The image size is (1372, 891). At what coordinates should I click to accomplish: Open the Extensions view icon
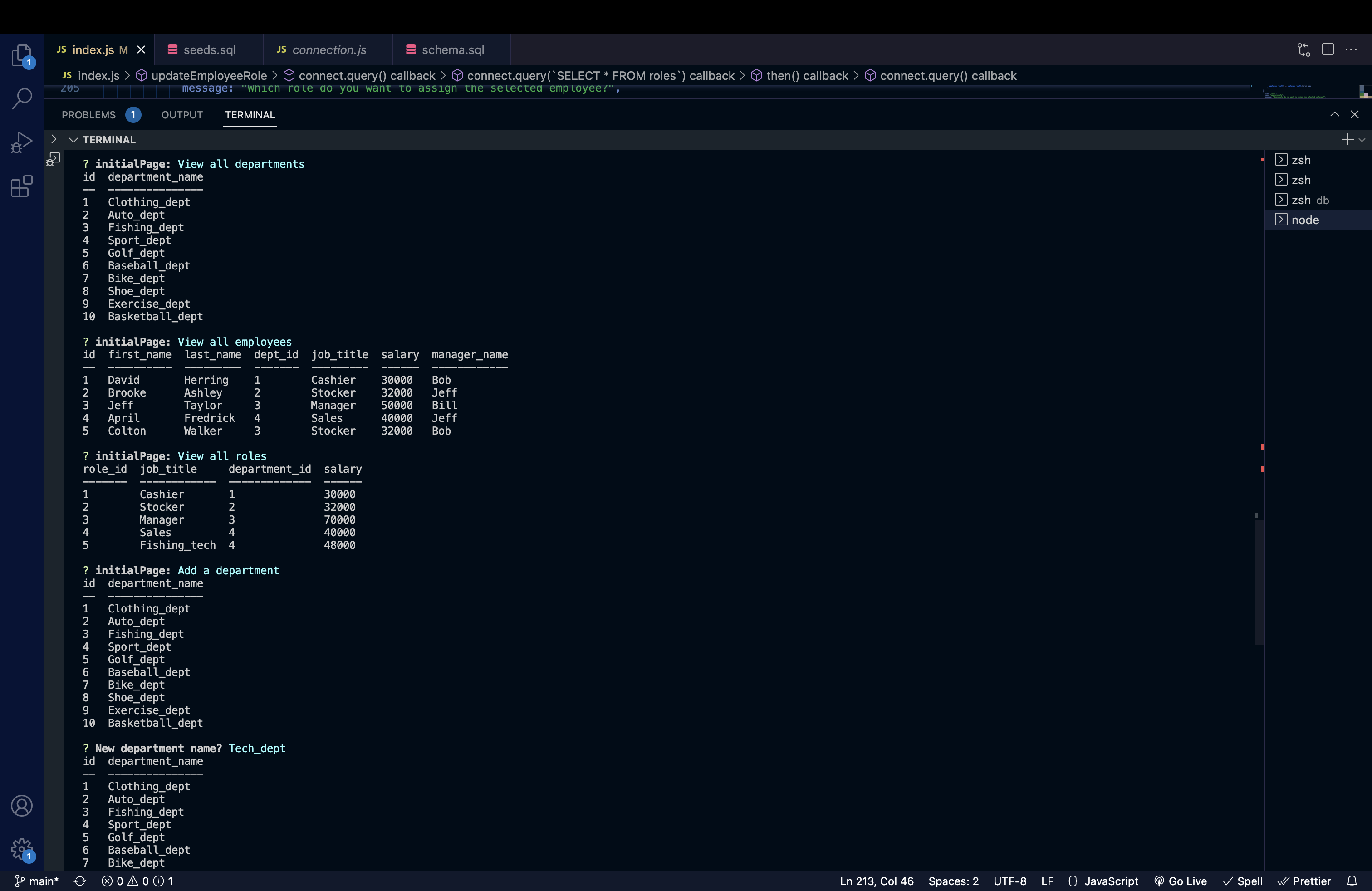coord(22,186)
